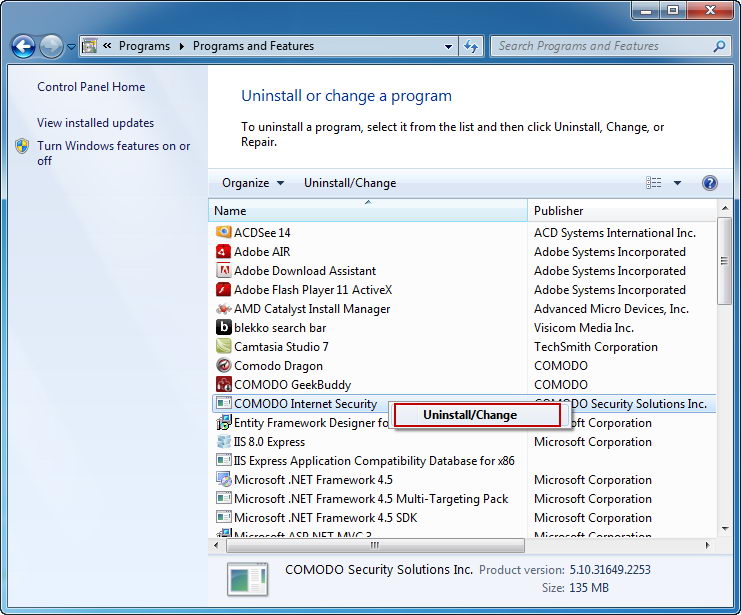Click the horizontal scrollbar left arrow
741x615 pixels.
click(216, 545)
